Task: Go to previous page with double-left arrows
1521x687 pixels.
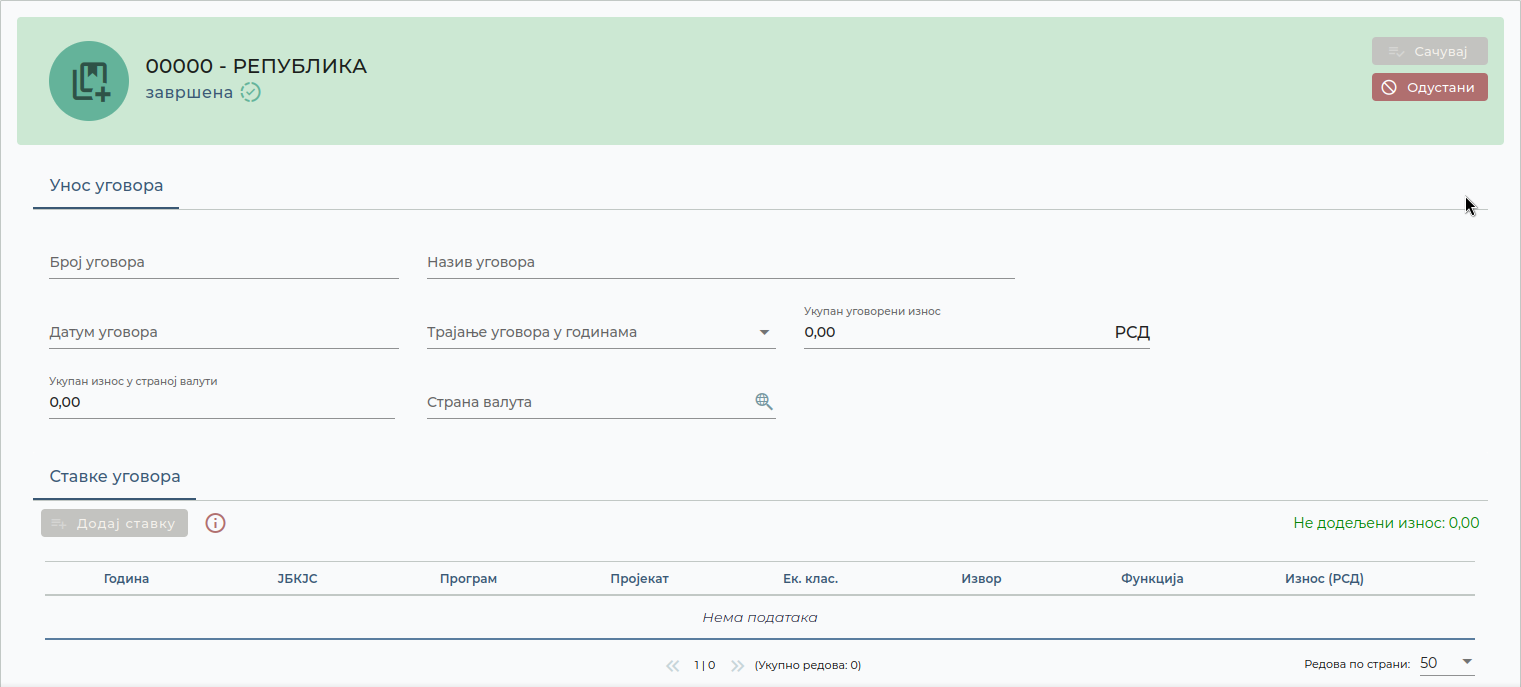Action: pos(673,665)
